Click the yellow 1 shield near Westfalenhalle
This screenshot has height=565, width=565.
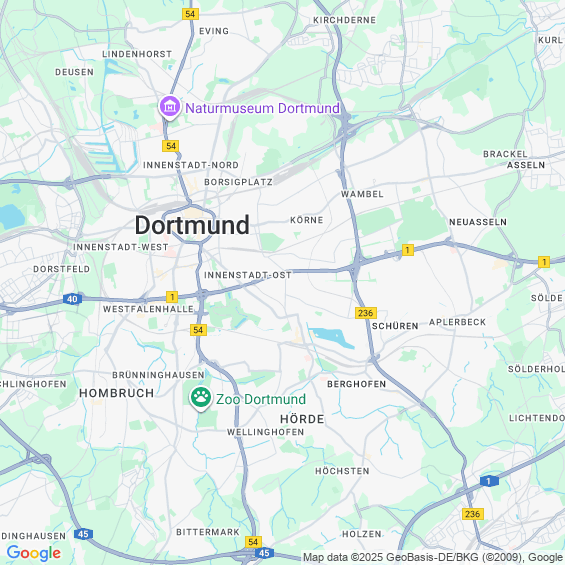[x=172, y=297]
